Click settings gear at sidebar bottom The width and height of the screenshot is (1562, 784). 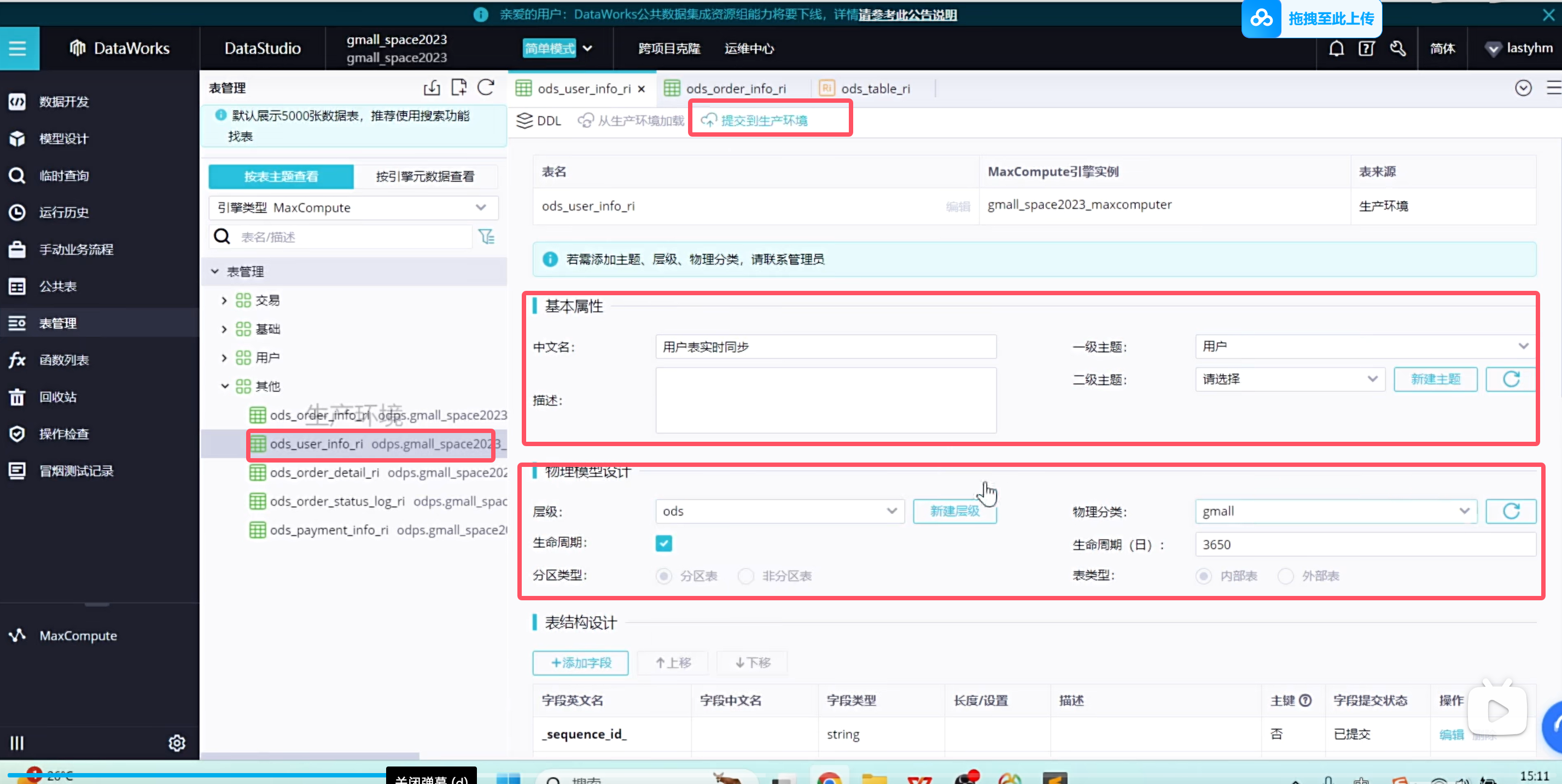[177, 743]
